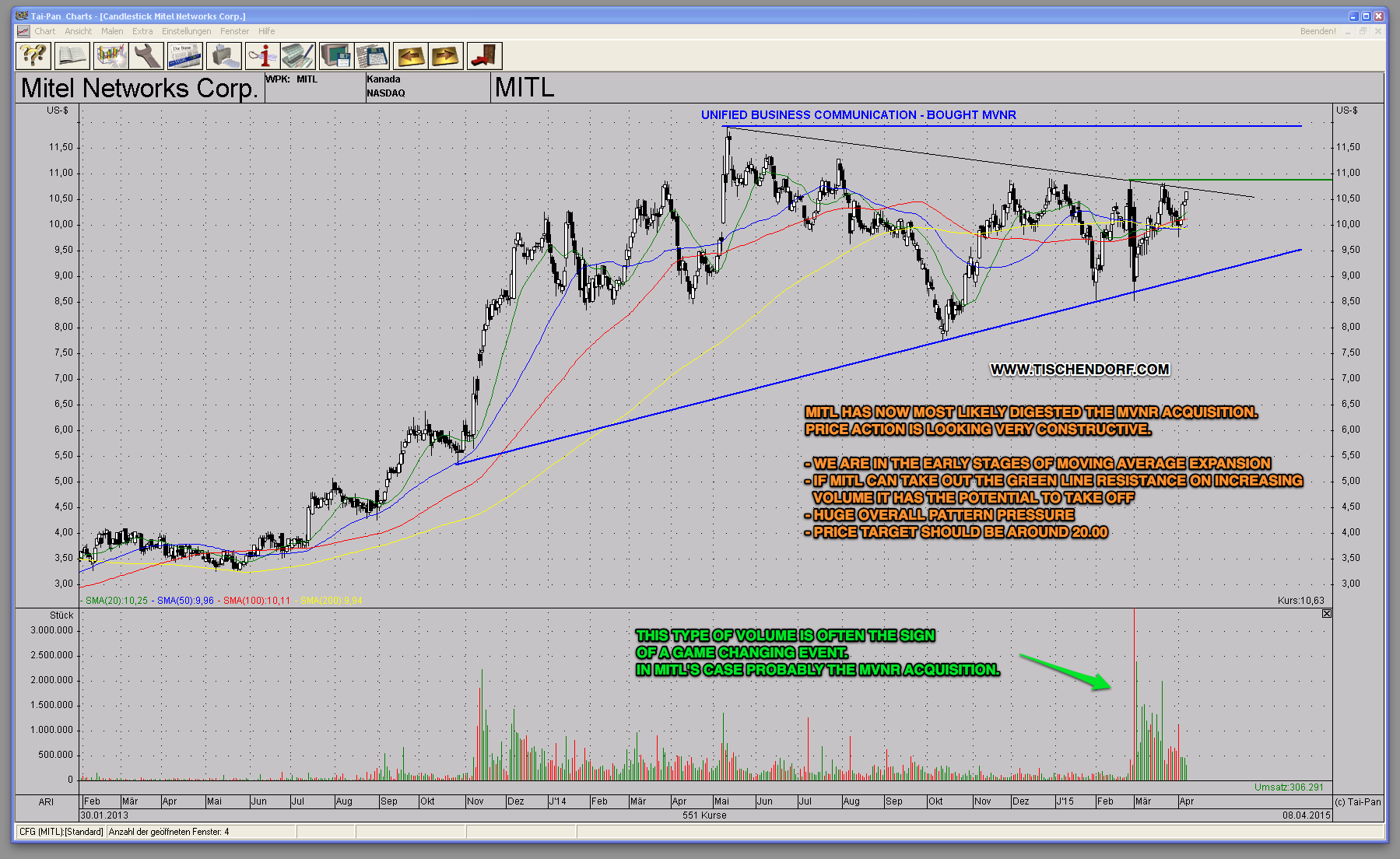Open the Einstellungen menu
Screen dimensions: 1400x859
pos(186,31)
